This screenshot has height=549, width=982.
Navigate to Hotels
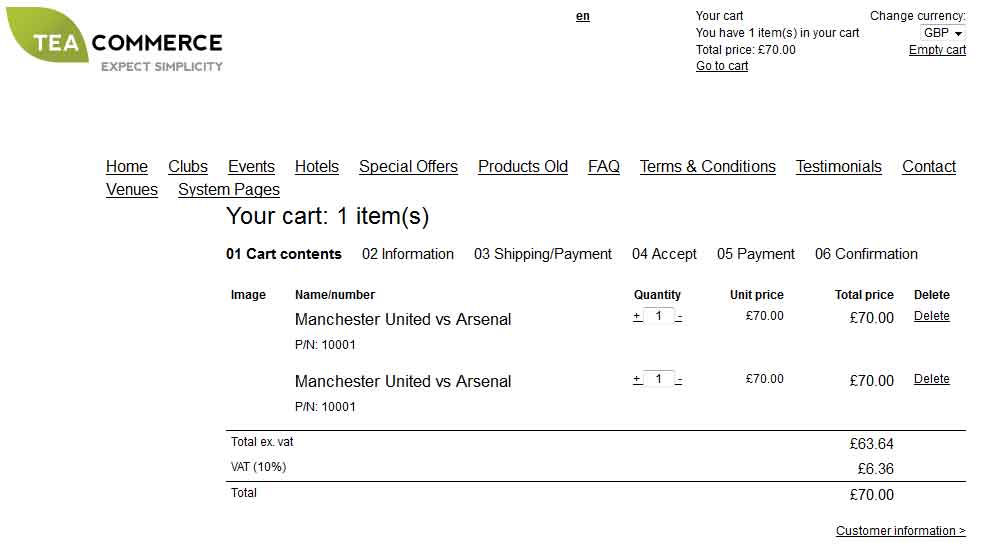(x=316, y=167)
